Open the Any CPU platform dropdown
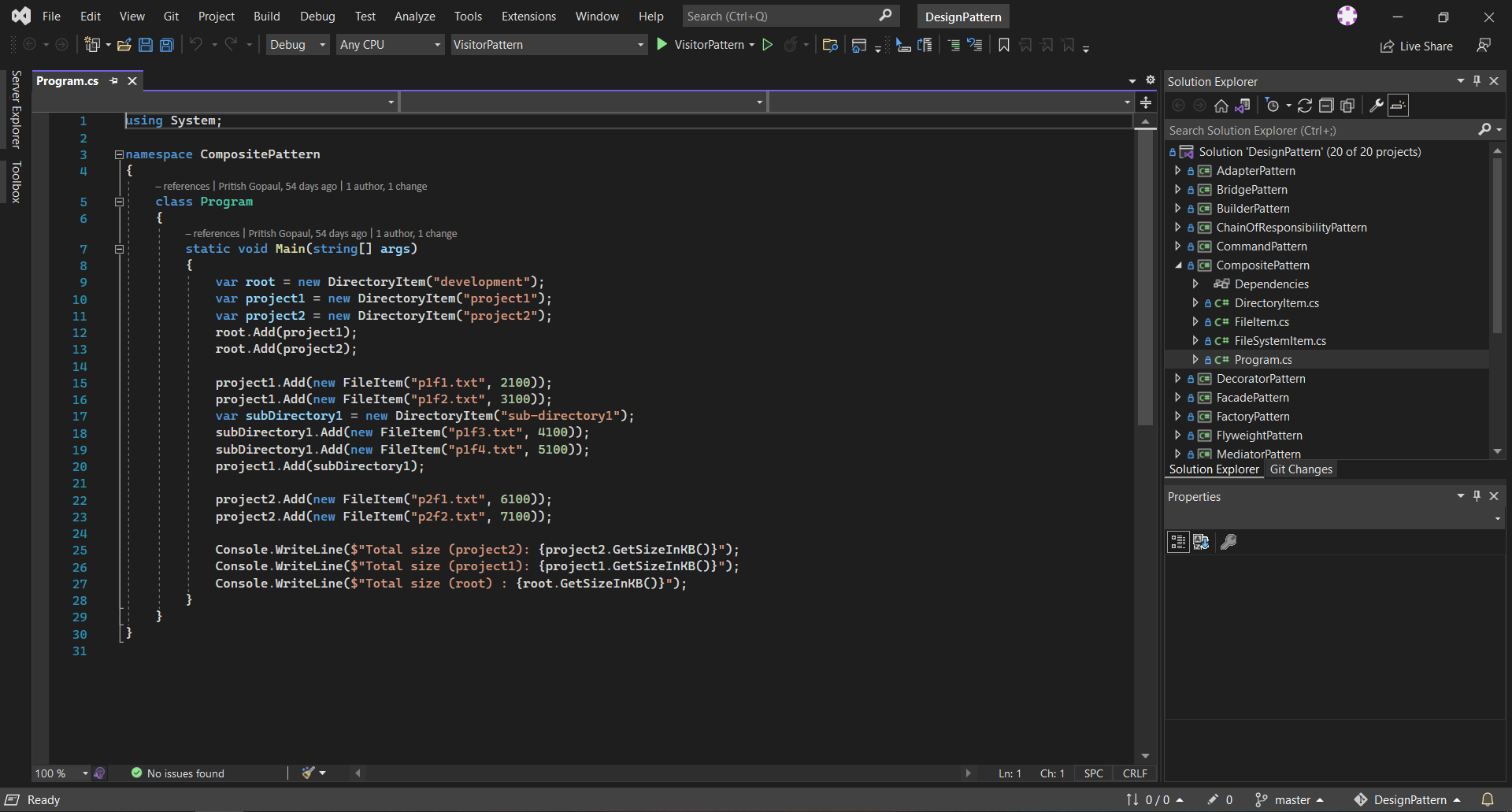Image resolution: width=1512 pixels, height=812 pixels. pyautogui.click(x=390, y=45)
